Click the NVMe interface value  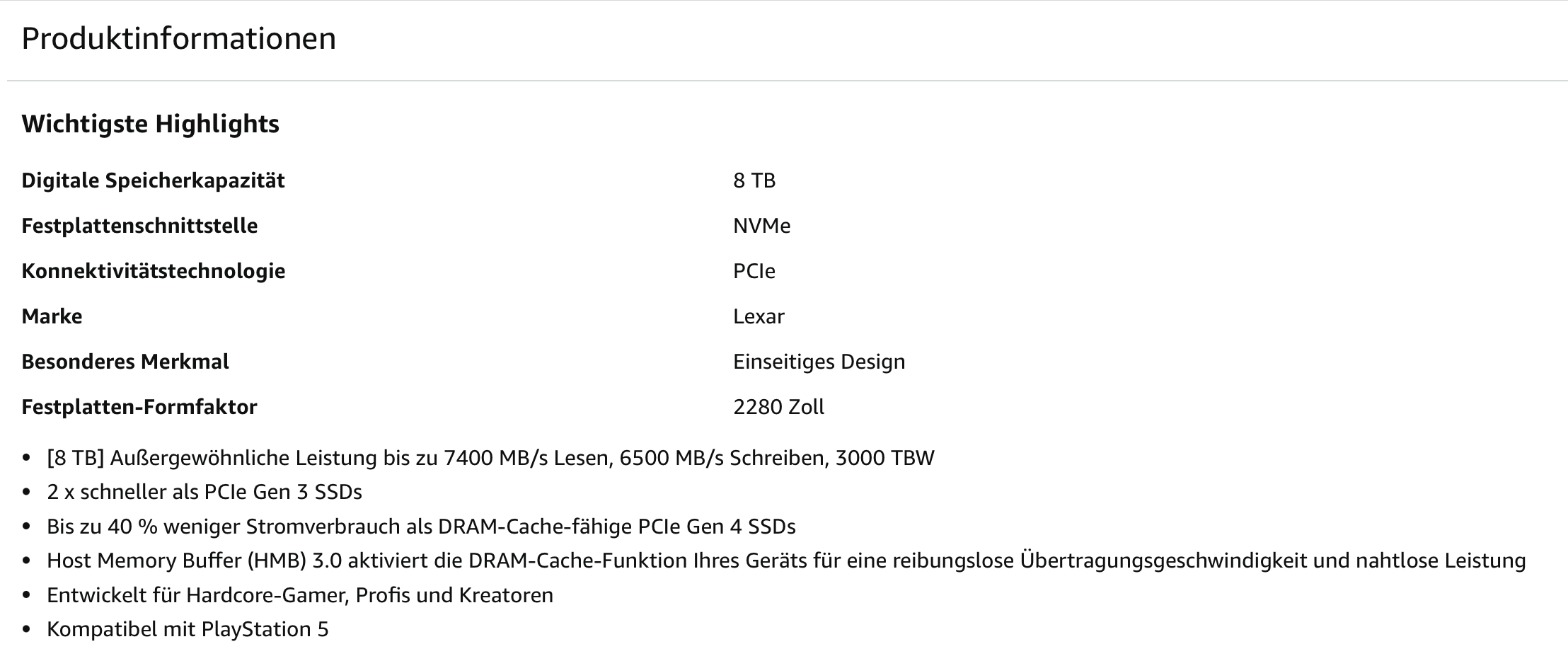[x=762, y=226]
